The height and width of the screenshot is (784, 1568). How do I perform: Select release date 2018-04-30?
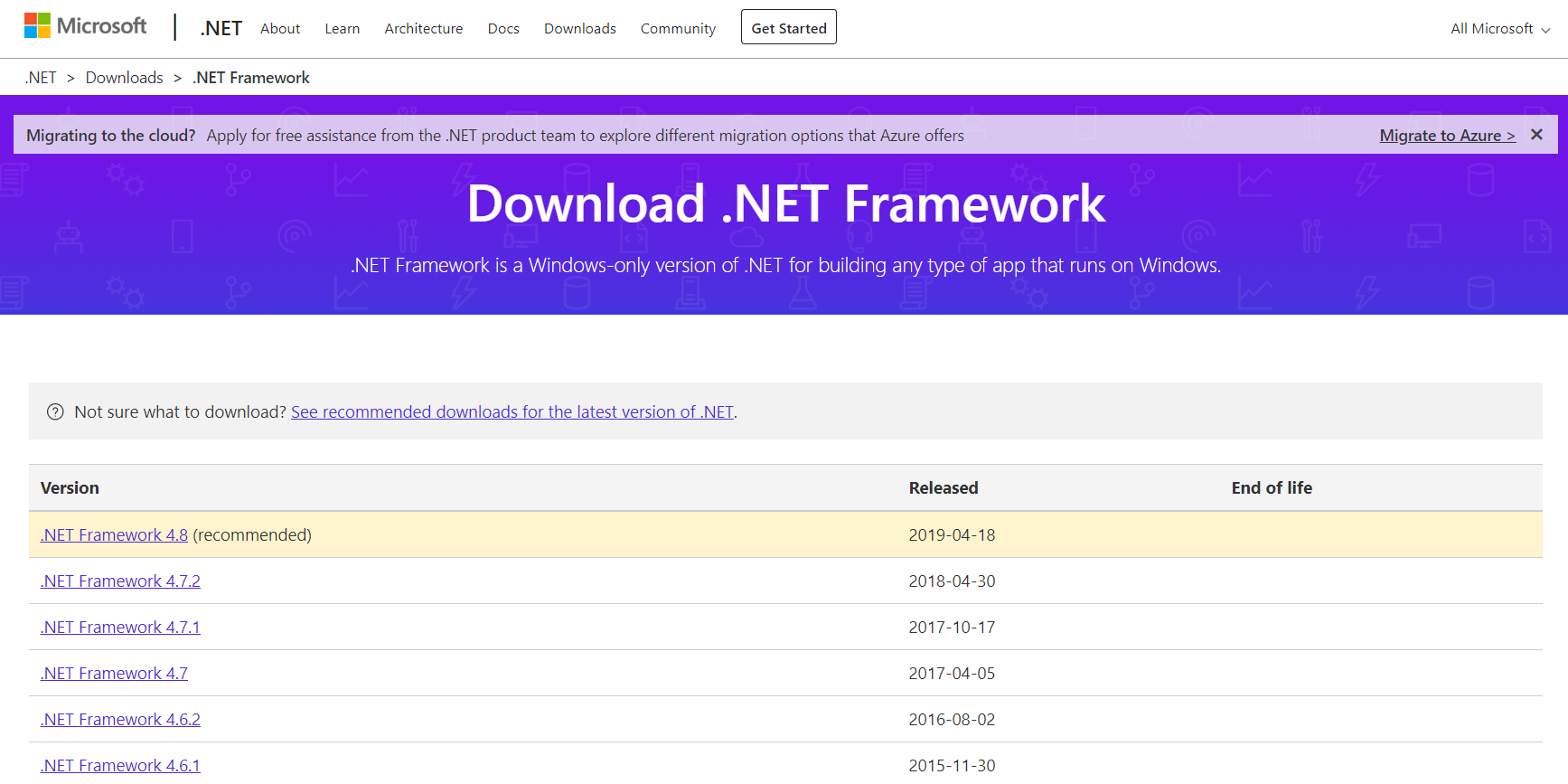[x=952, y=581]
